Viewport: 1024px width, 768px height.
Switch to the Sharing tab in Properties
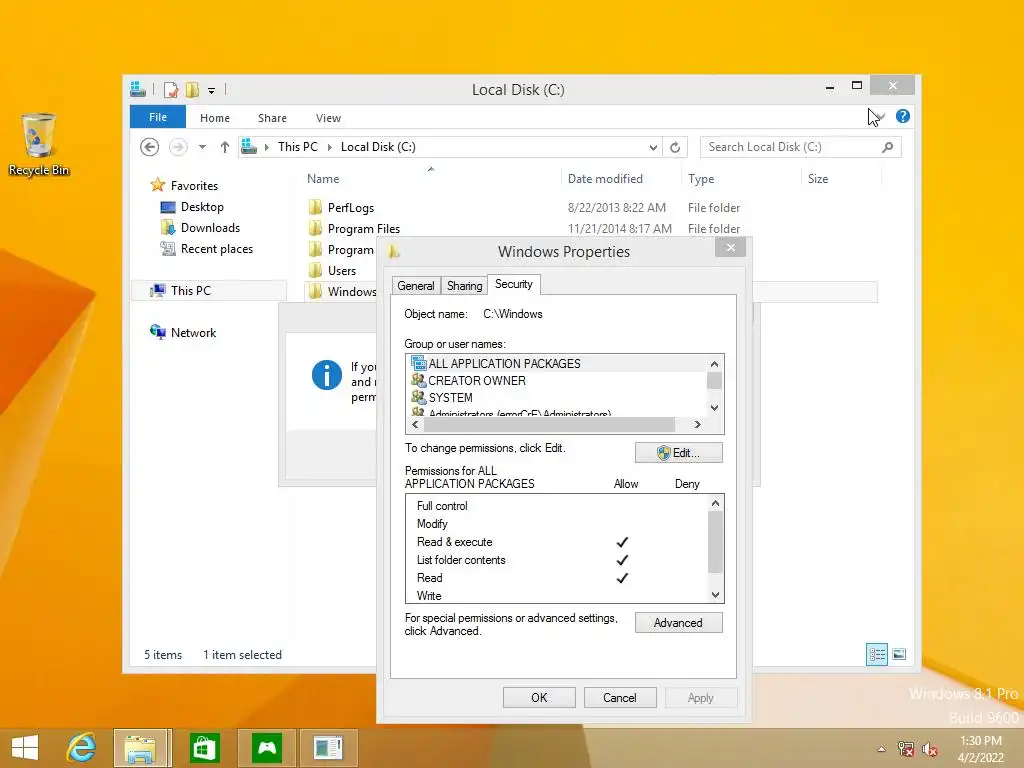(x=464, y=285)
